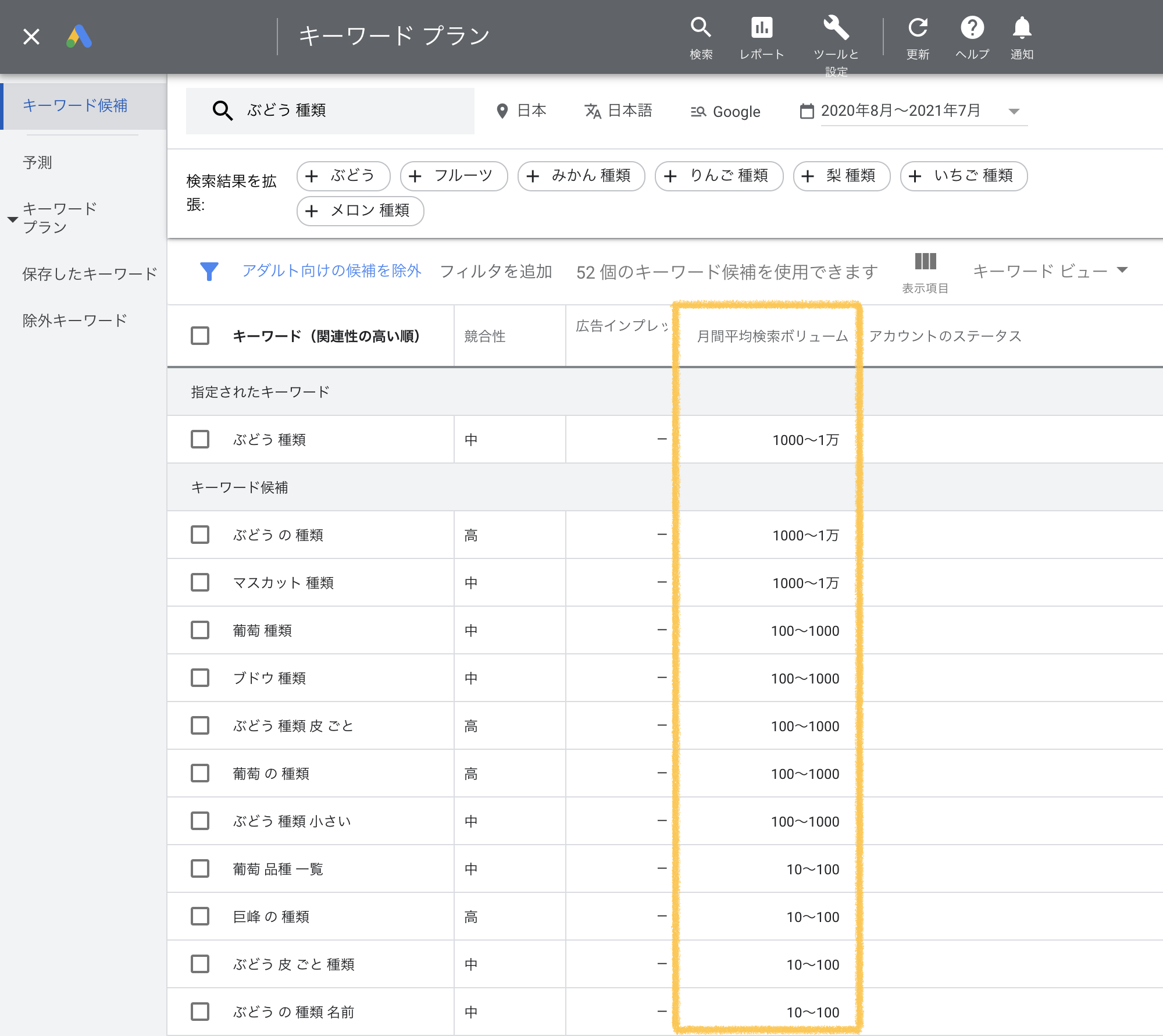Click the blue filter funnel icon

click(x=209, y=271)
